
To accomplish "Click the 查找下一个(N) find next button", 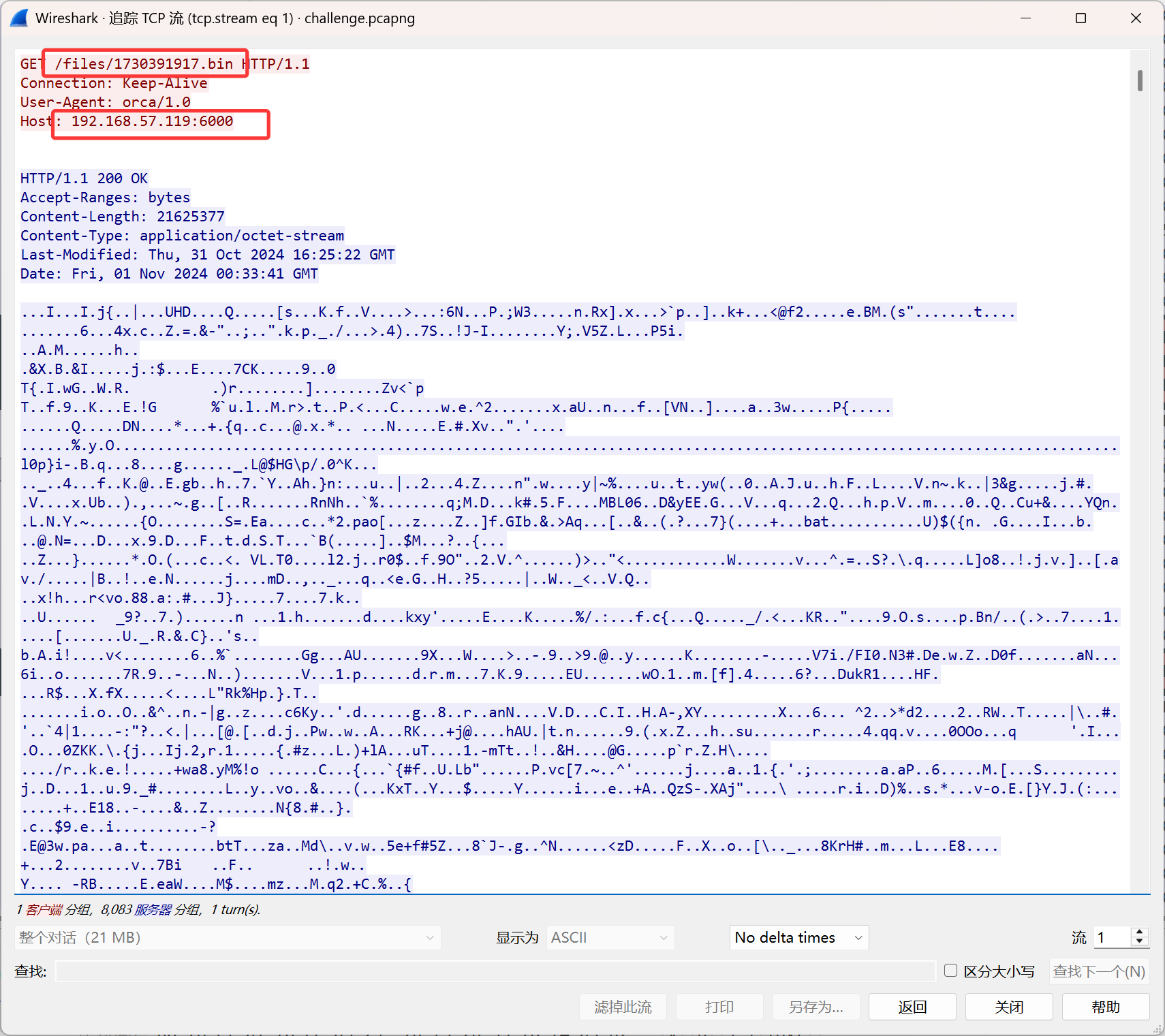I will click(x=1099, y=971).
